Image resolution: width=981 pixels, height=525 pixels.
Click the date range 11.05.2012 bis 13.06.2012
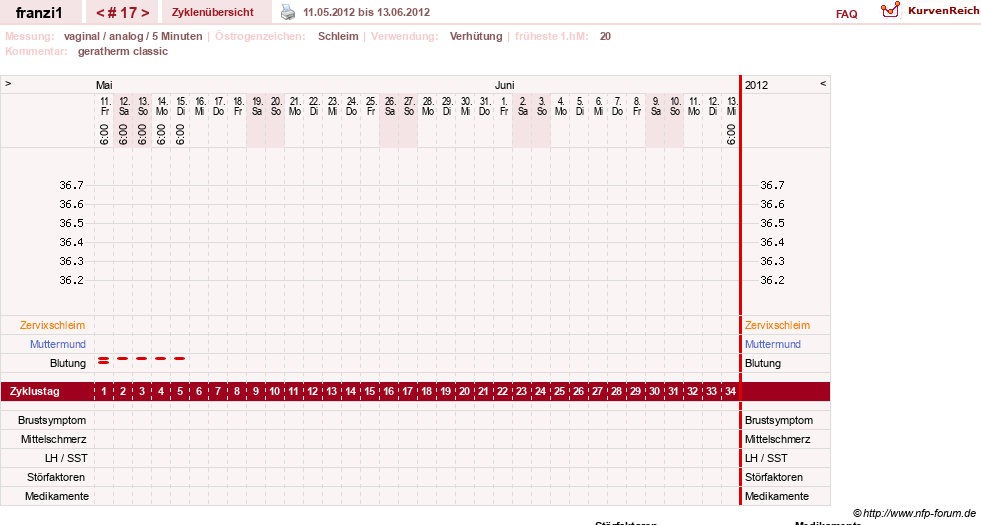367,12
